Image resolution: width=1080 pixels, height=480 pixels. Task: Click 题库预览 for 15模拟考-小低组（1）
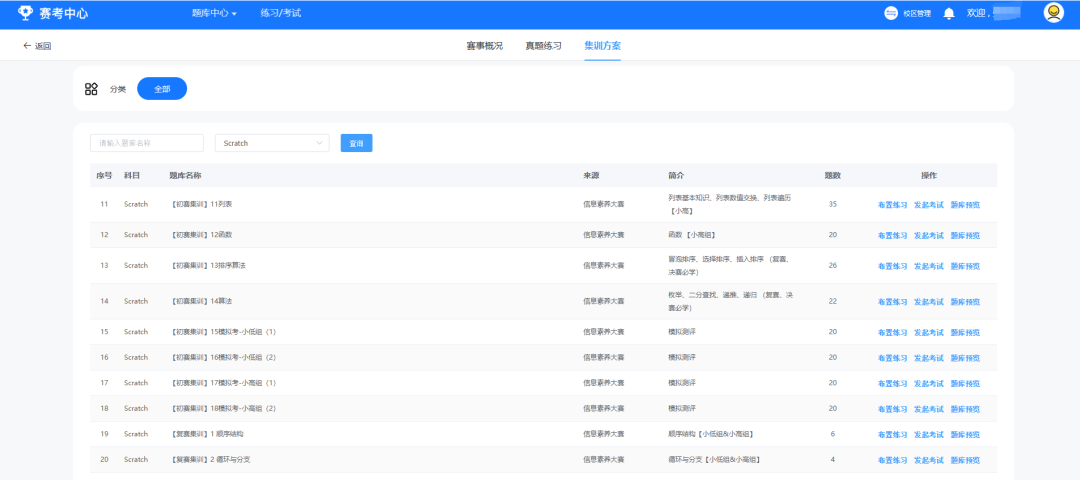(965, 333)
